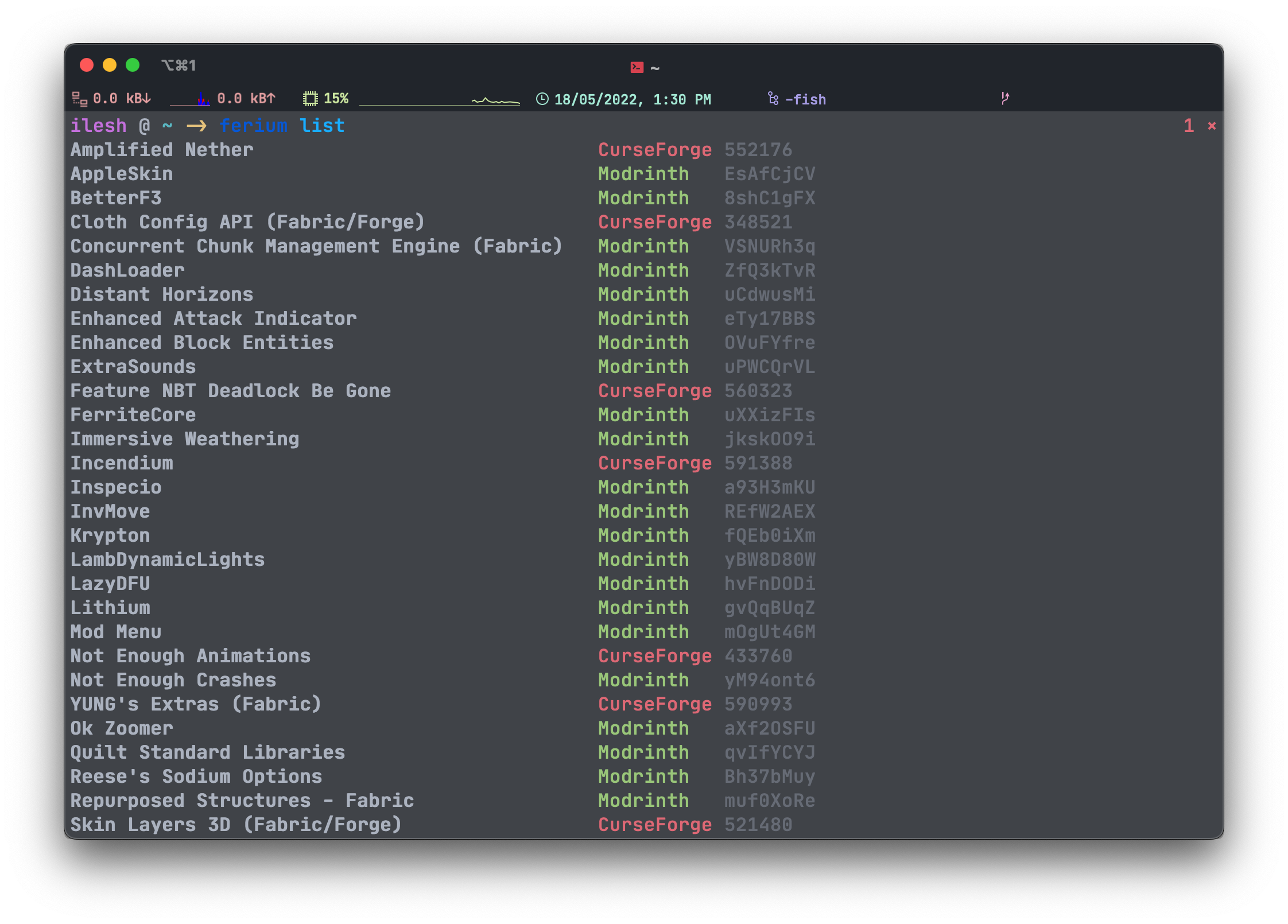Image resolution: width=1288 pixels, height=924 pixels.
Task: Click the yellow minimize window button
Action: tap(110, 65)
